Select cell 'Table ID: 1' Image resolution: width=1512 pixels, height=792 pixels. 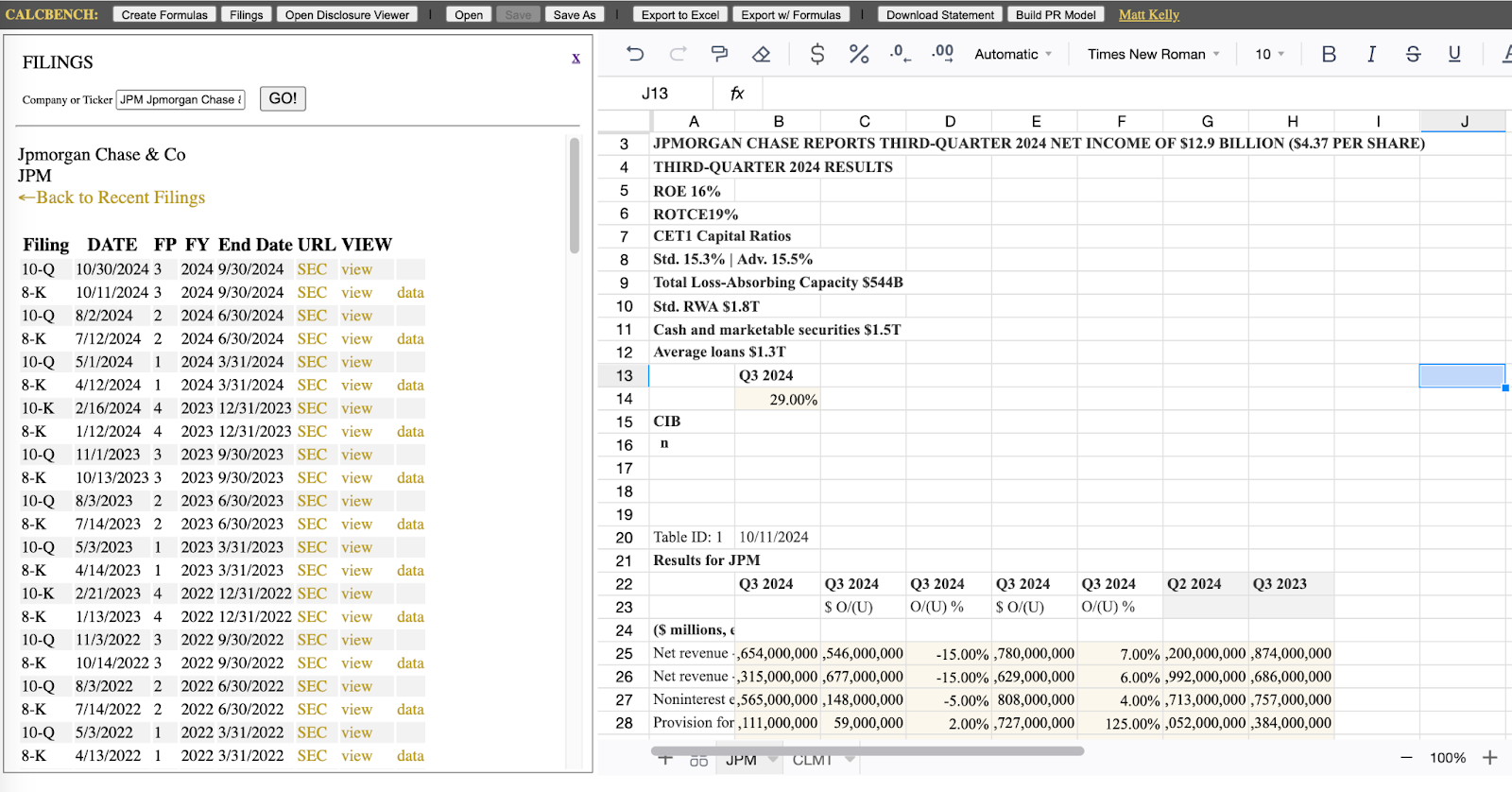tap(692, 537)
